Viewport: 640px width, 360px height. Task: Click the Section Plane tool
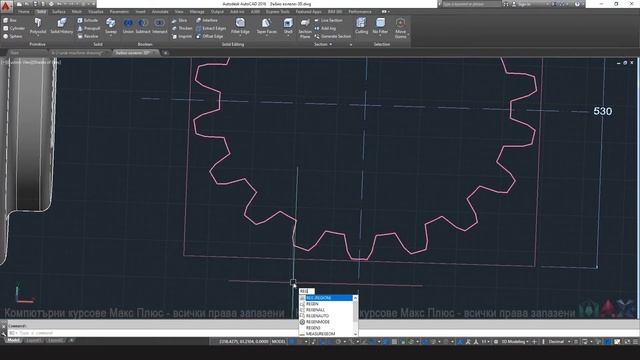click(305, 28)
